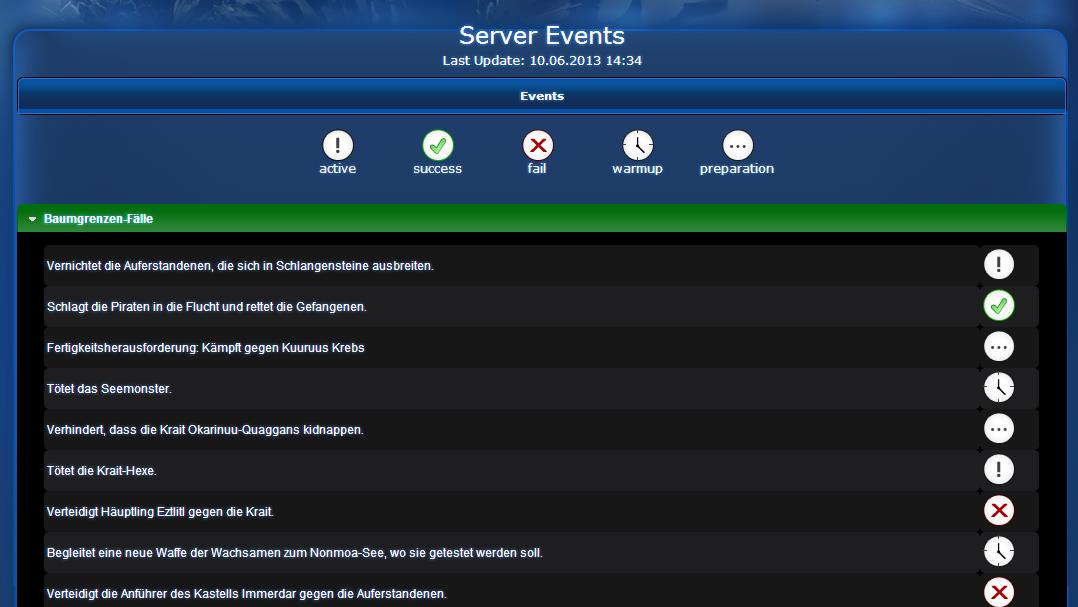Click the warmup legend clock icon

pyautogui.click(x=638, y=145)
